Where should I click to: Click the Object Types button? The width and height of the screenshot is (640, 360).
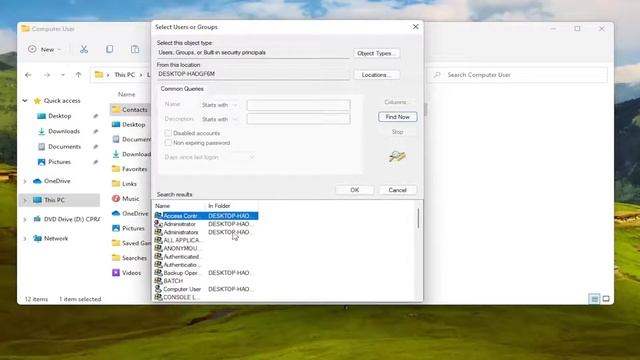pos(376,53)
